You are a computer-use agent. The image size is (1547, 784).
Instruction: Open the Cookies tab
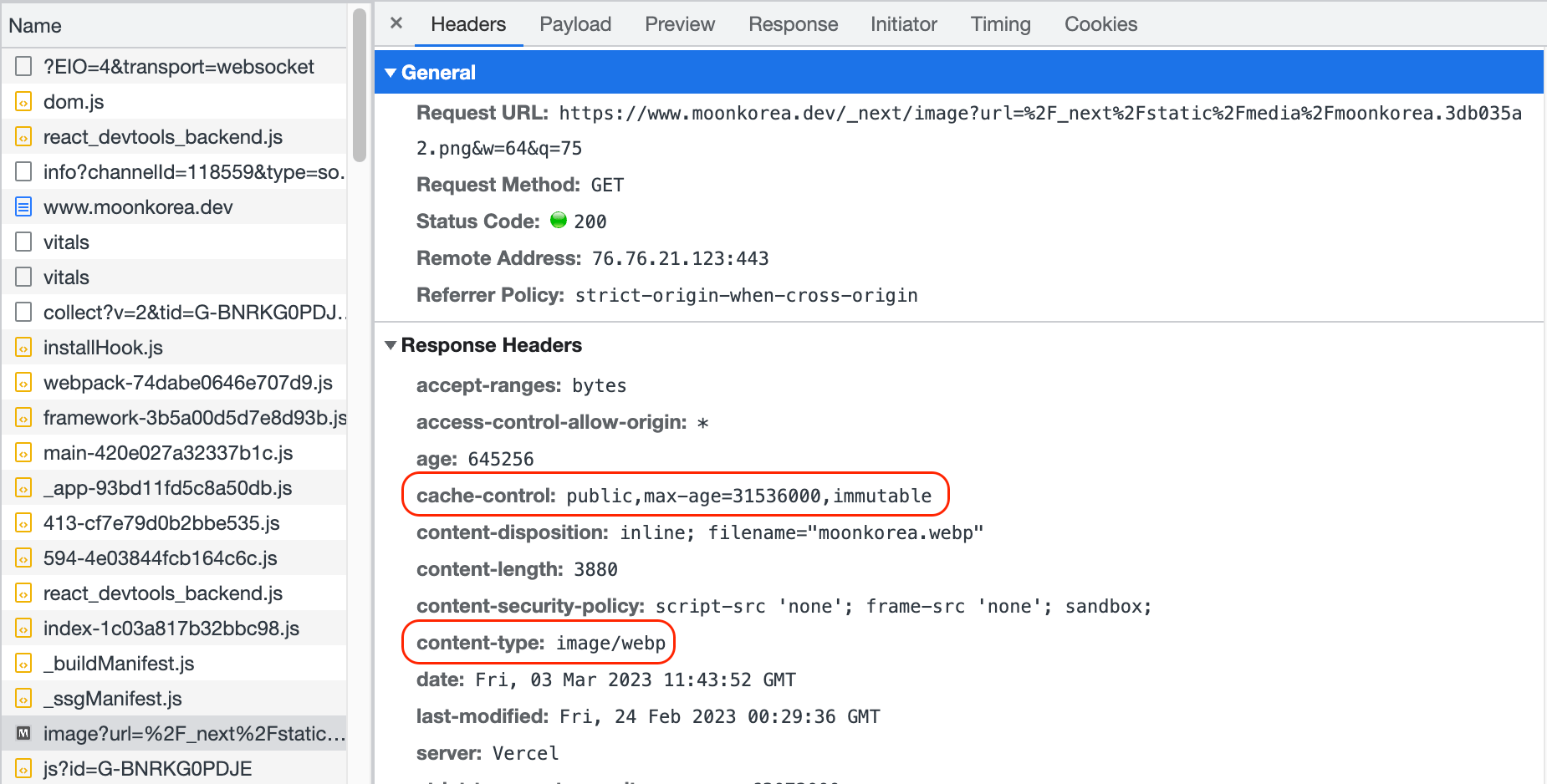[x=1100, y=24]
